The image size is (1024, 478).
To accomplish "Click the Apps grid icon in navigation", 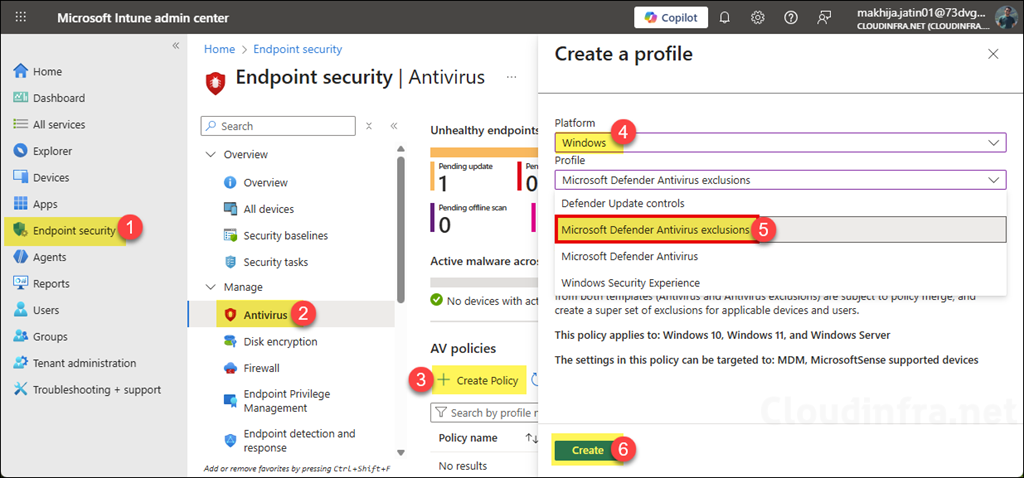I will (21, 204).
